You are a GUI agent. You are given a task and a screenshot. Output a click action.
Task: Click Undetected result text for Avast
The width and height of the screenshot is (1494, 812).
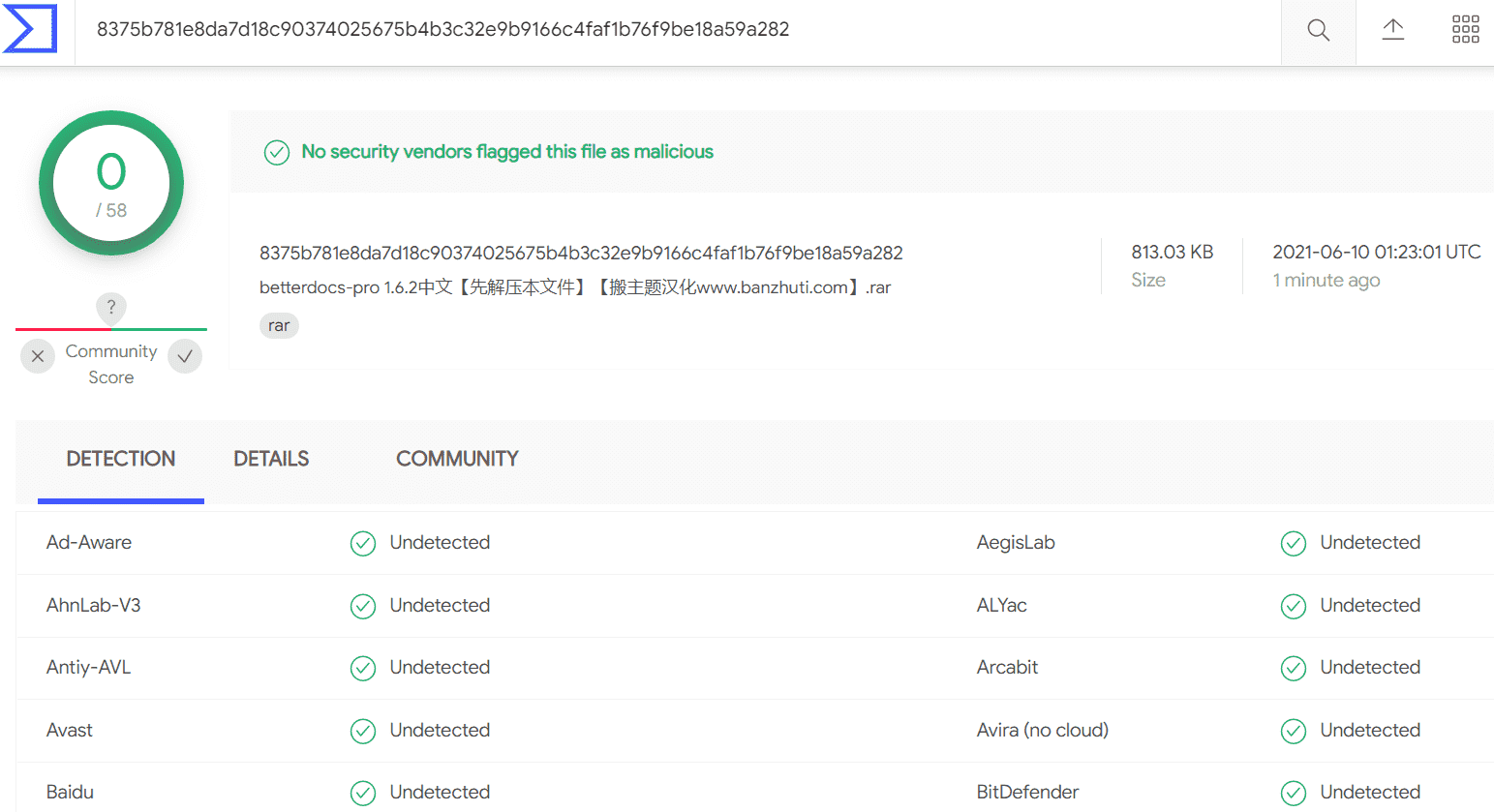(440, 730)
